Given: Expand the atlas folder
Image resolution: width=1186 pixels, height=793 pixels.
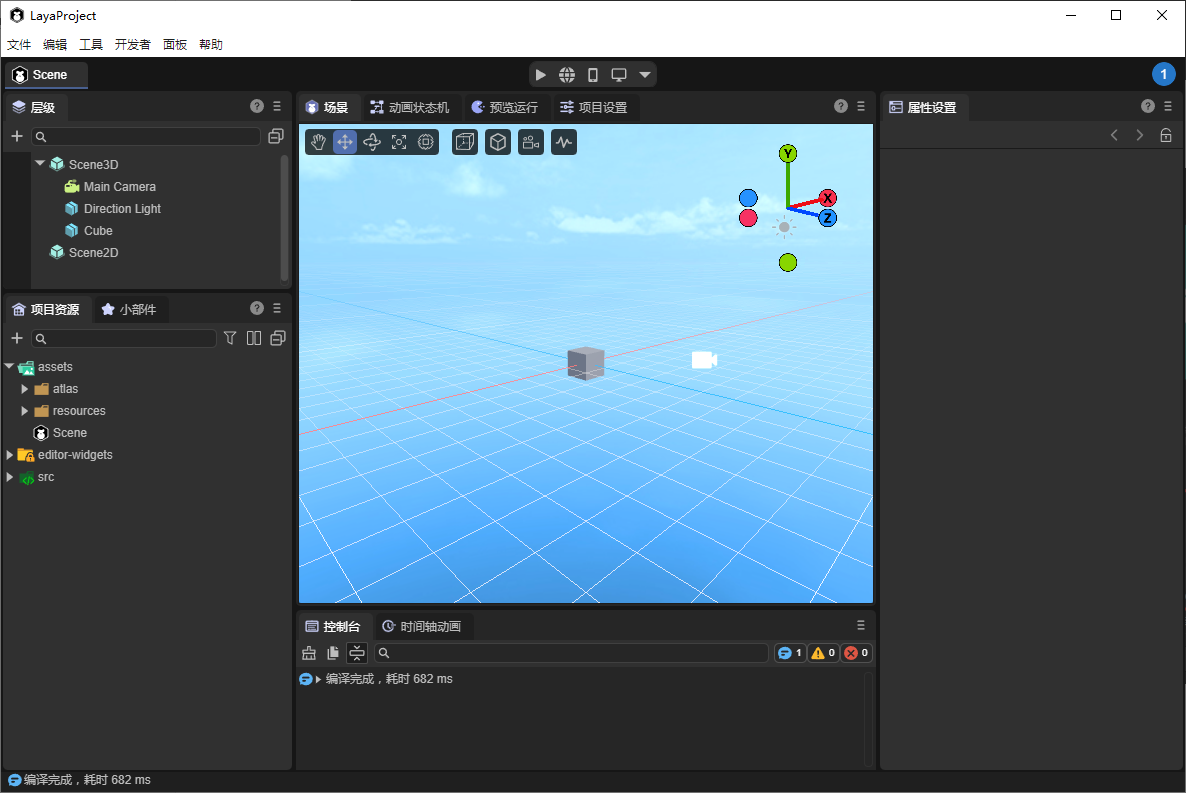Looking at the screenshot, I should coord(25,388).
